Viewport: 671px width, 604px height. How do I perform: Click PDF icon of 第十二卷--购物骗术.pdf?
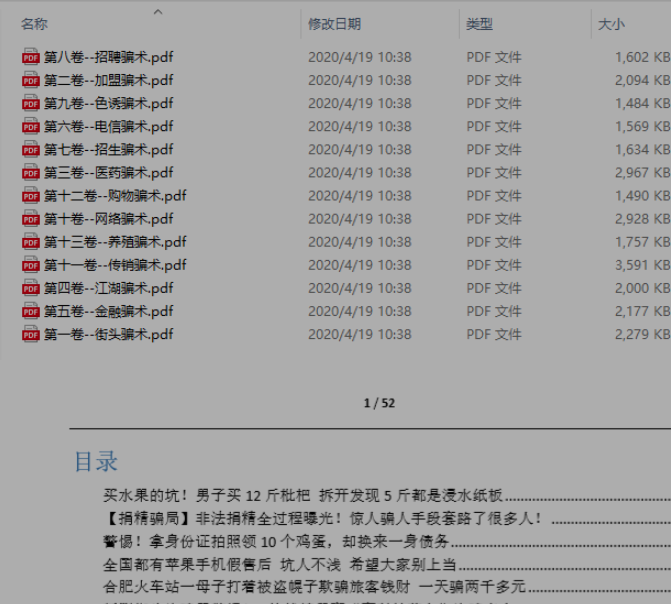point(30,196)
